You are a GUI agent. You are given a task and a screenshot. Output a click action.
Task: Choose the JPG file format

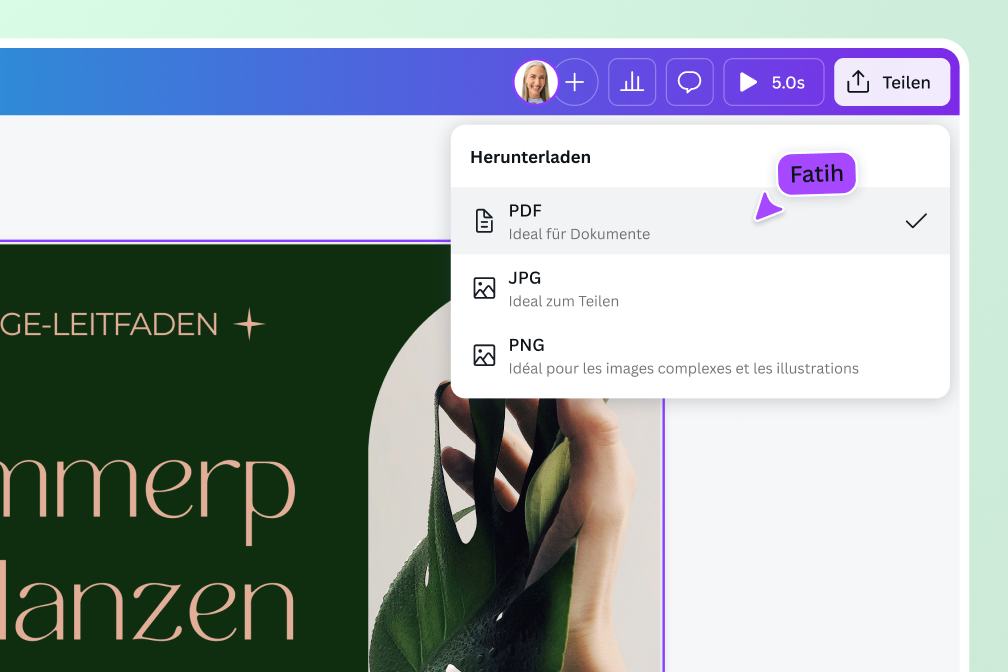[x=700, y=288]
